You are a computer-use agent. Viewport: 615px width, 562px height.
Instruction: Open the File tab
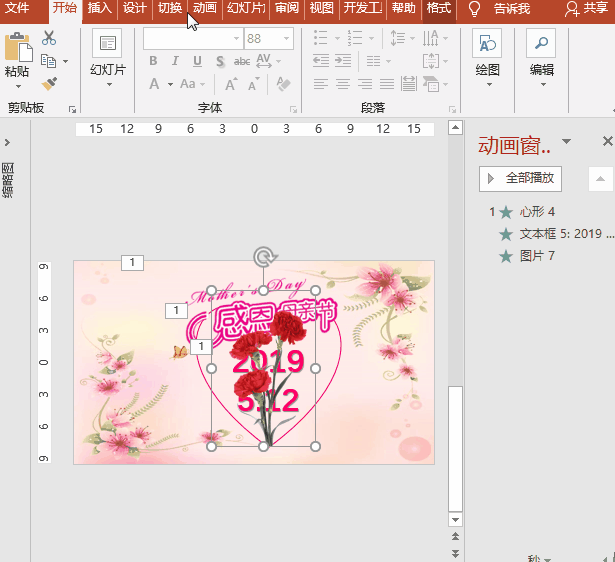click(16, 8)
